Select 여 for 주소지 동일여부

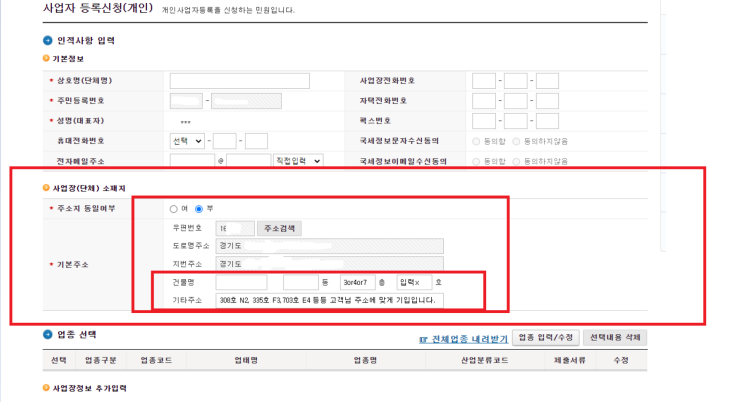pos(173,209)
